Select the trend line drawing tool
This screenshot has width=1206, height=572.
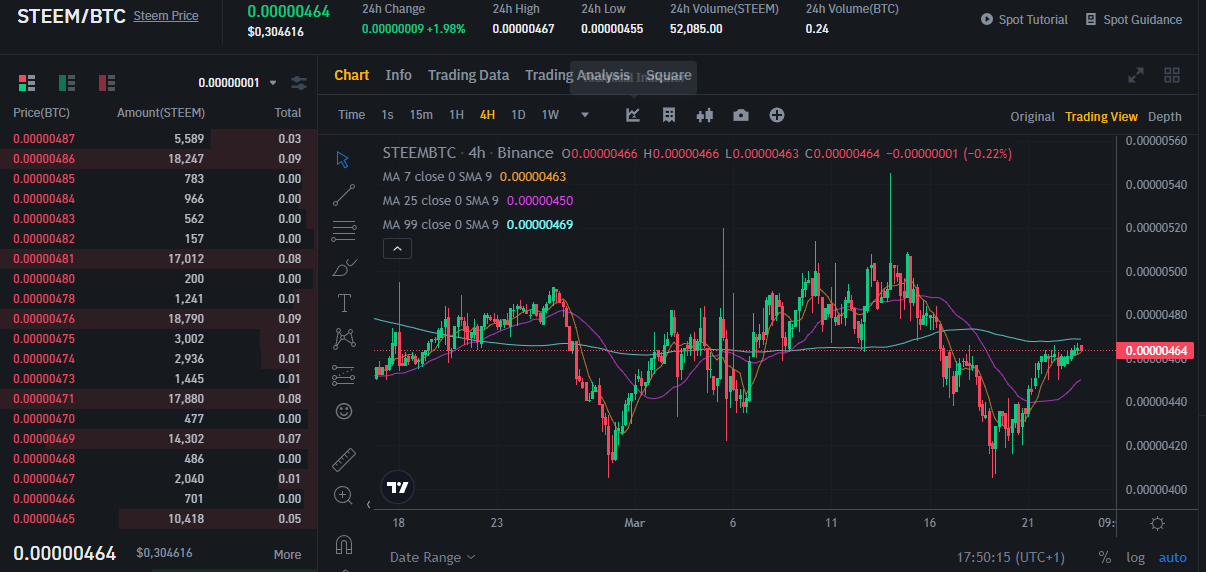(344, 195)
